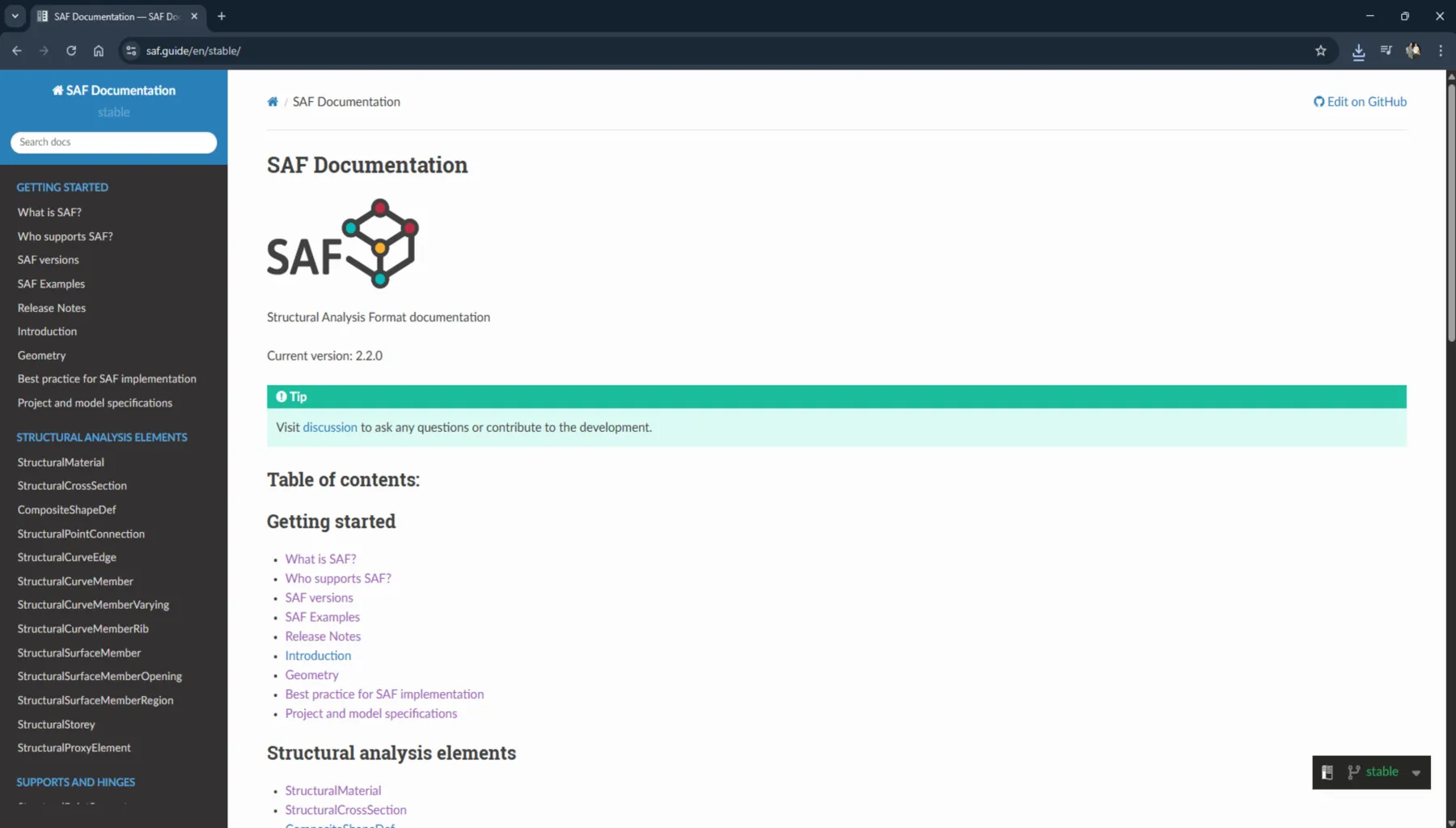
Task: Open a new tab with plus icon
Action: tap(222, 16)
